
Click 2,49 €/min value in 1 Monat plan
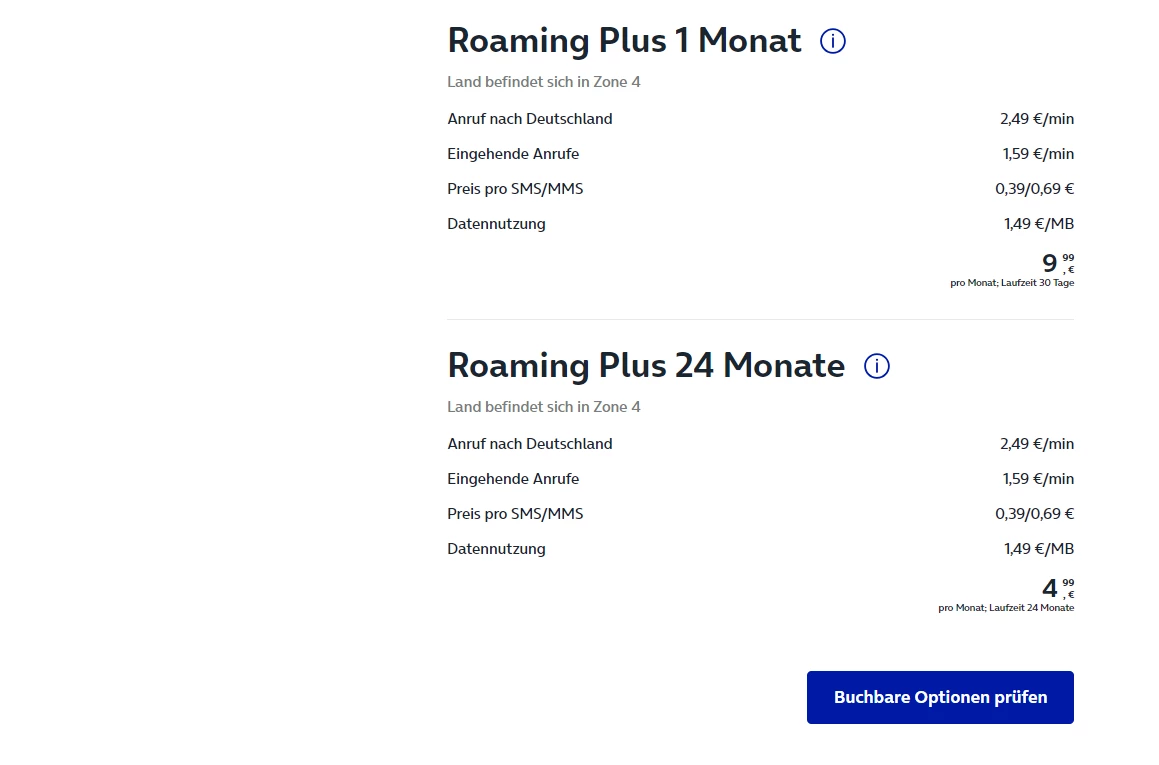click(x=1036, y=119)
